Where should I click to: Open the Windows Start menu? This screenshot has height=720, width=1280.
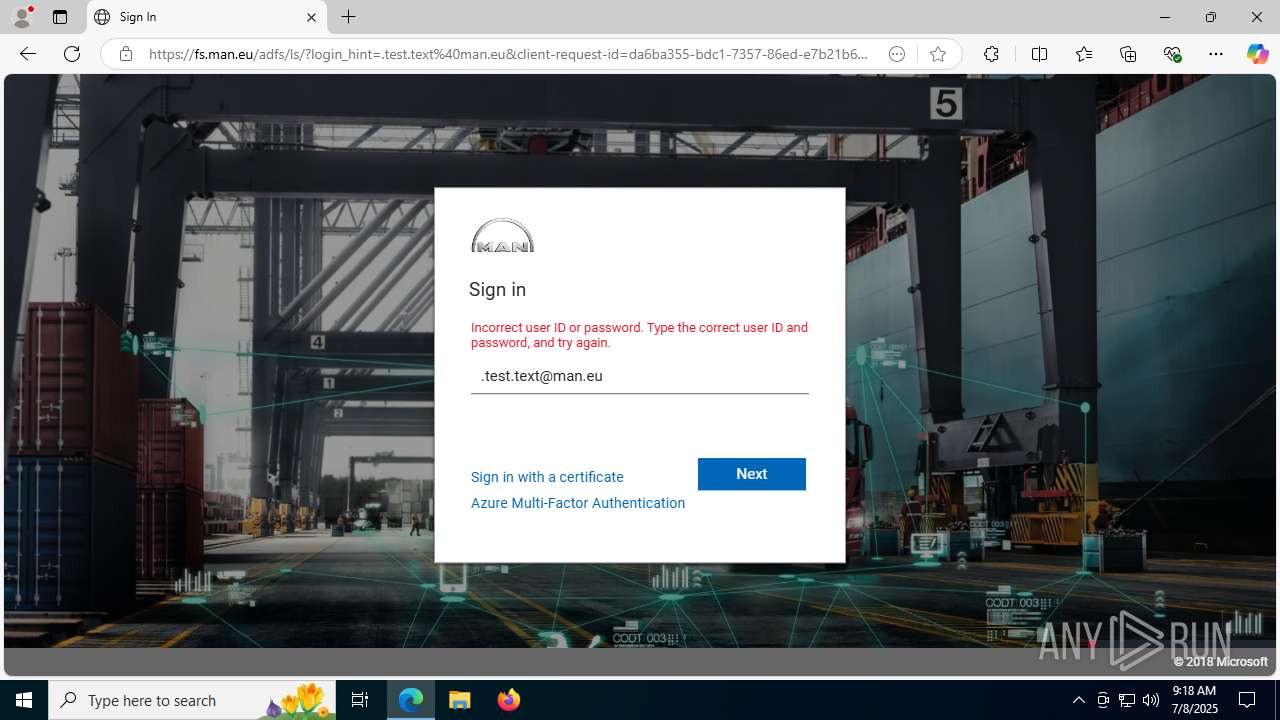pyautogui.click(x=24, y=700)
